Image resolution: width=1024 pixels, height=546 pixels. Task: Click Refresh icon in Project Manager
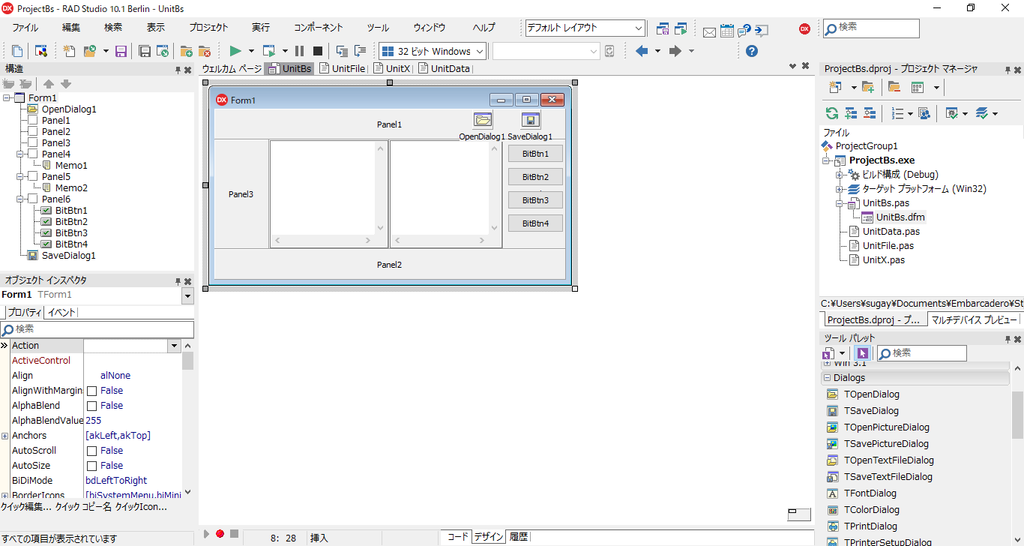[831, 114]
